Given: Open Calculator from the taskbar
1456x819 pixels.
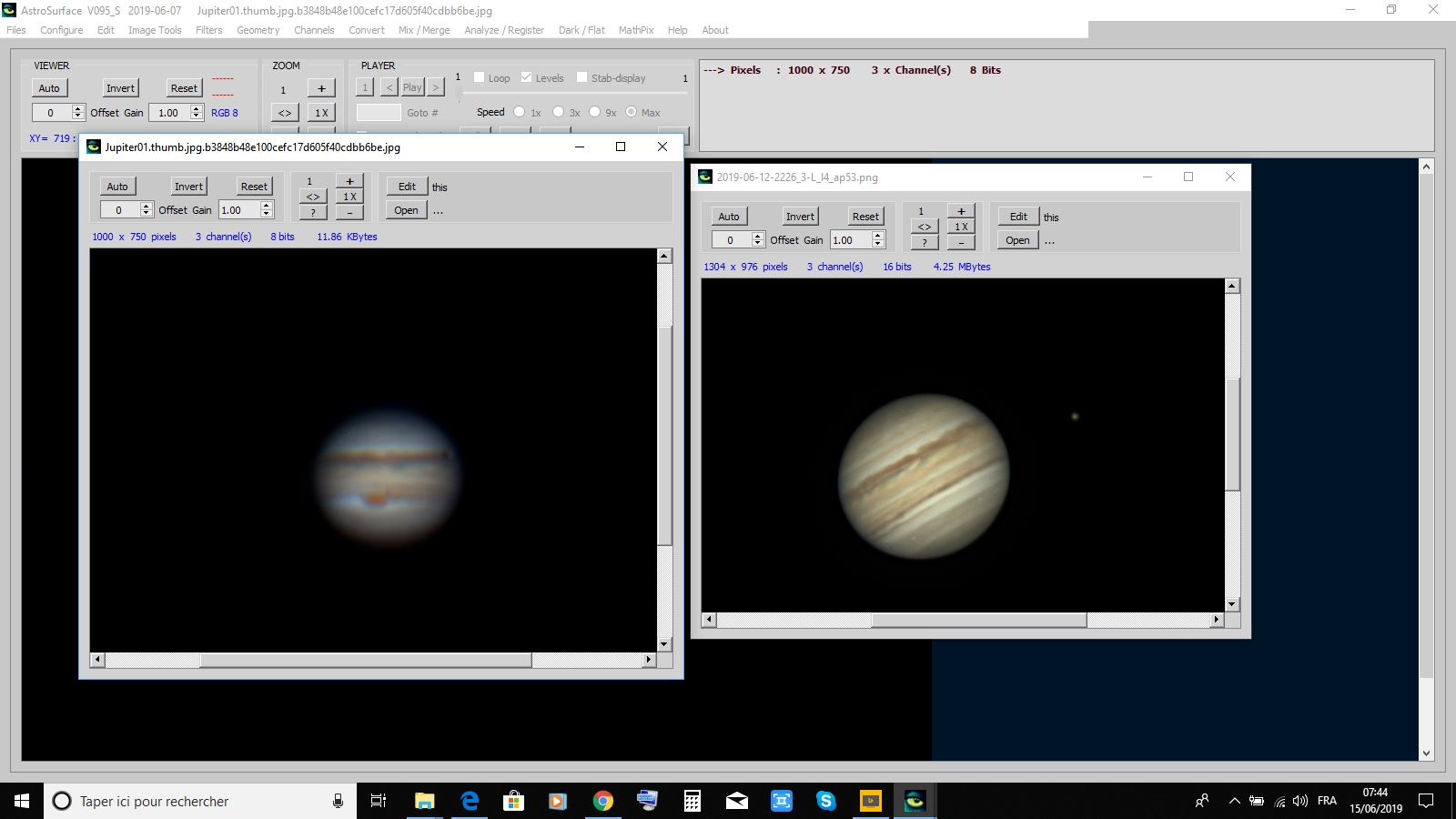Looking at the screenshot, I should pos(693,801).
